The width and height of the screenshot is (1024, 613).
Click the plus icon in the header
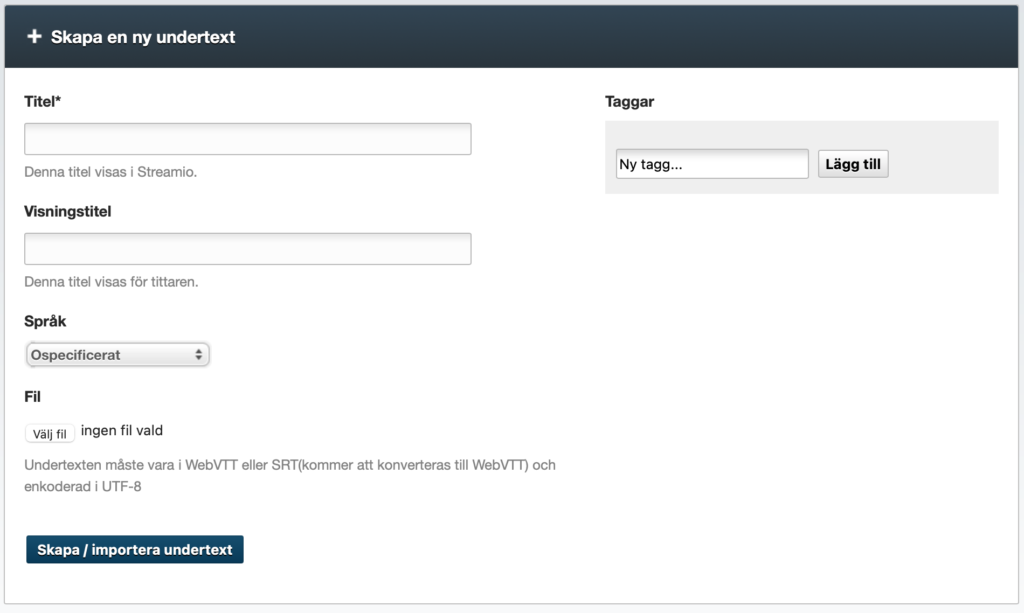pyautogui.click(x=34, y=37)
